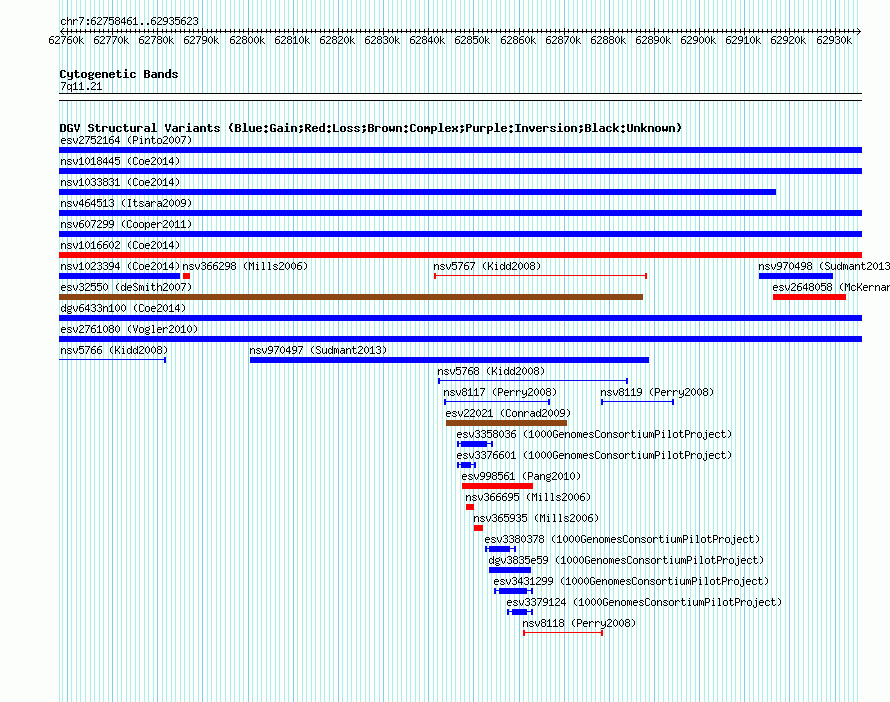Click the thin blue nsv5766 line

(112, 360)
